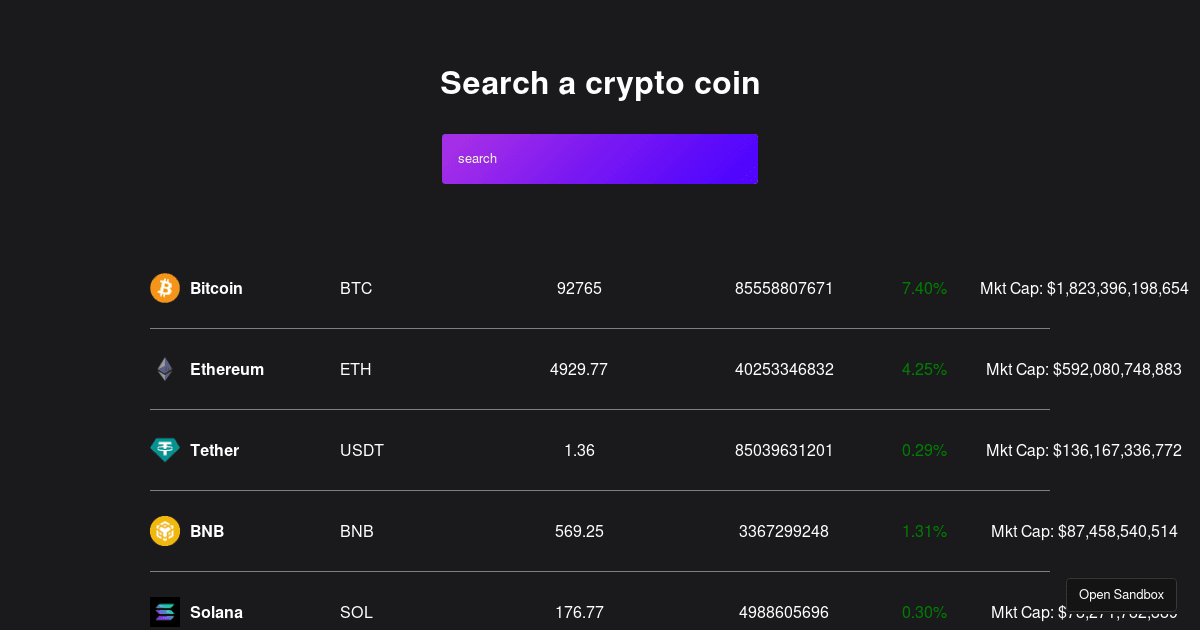Select the Bitcoin coin name
This screenshot has width=1200, height=630.
[216, 288]
